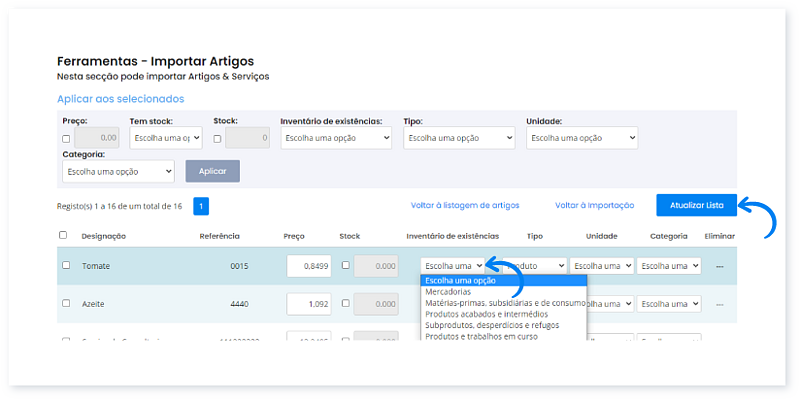Choose Matérias-primas, subsidiárias e de consumo
This screenshot has width=800, height=400.
point(504,303)
